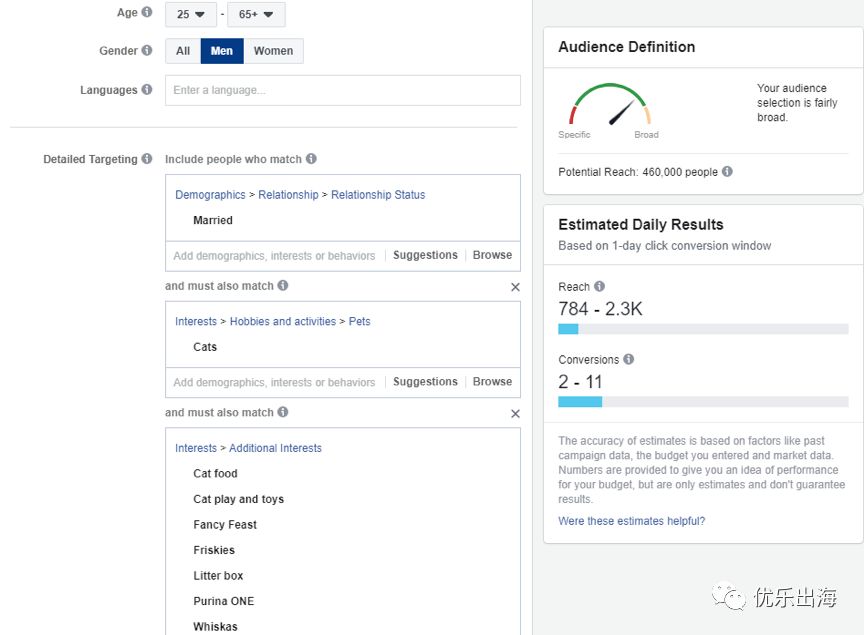Screen dimensions: 864x635
Task: Click the Detailed Targeting info icon
Action: (147, 159)
